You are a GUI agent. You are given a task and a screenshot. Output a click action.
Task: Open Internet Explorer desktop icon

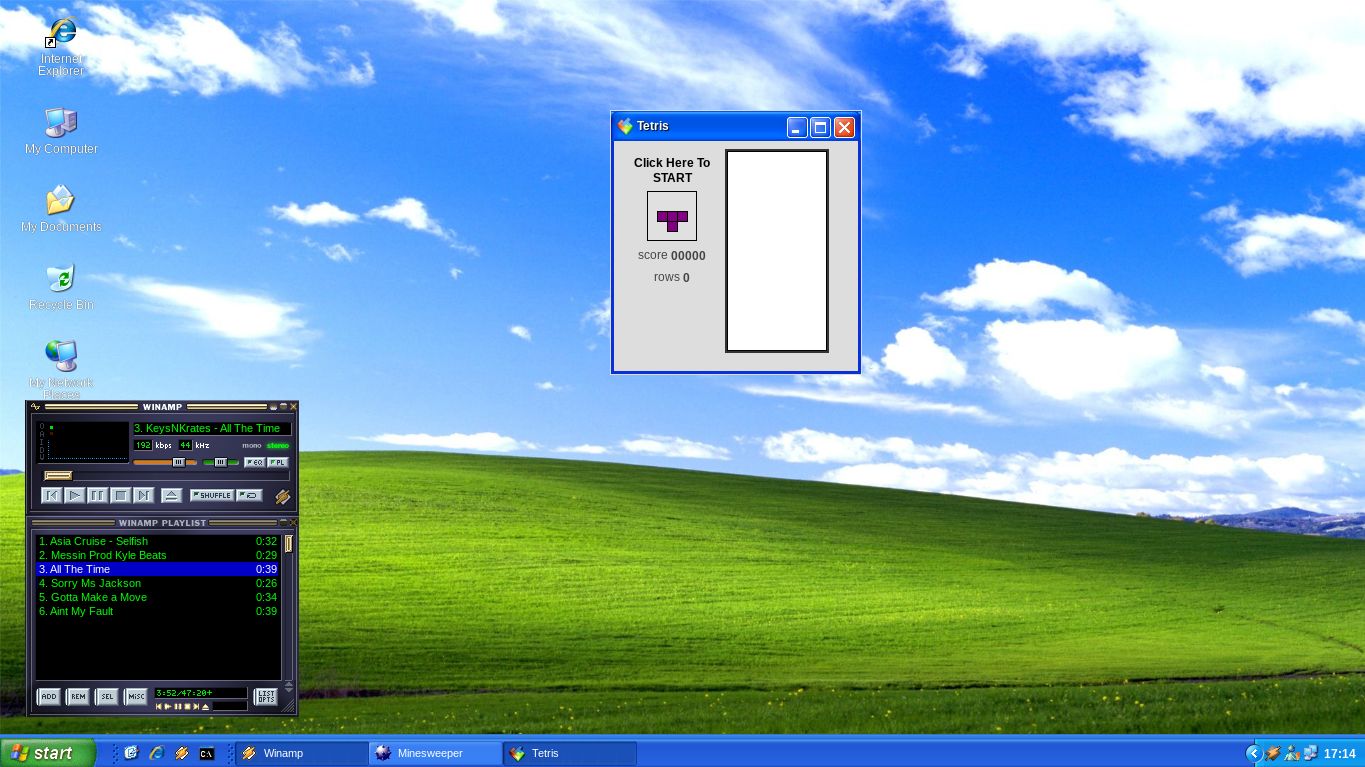(x=61, y=46)
